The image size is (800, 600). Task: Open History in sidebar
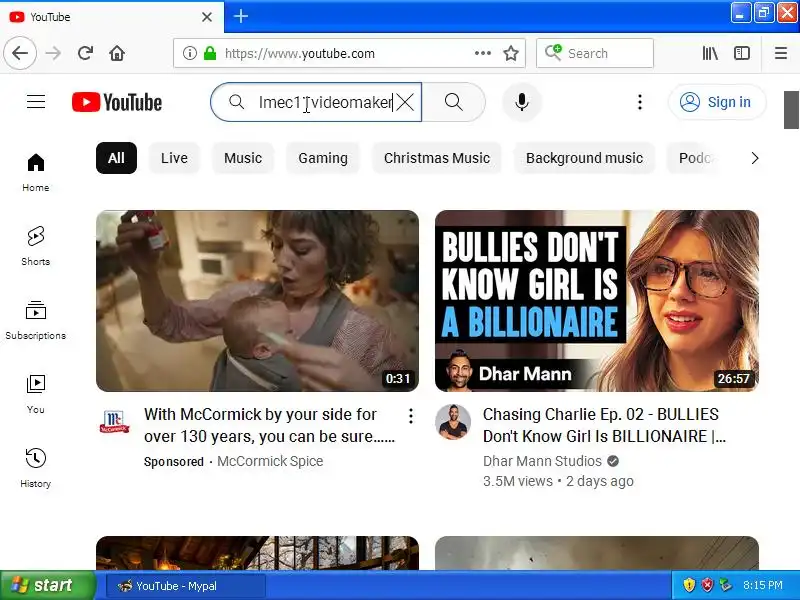pos(36,468)
